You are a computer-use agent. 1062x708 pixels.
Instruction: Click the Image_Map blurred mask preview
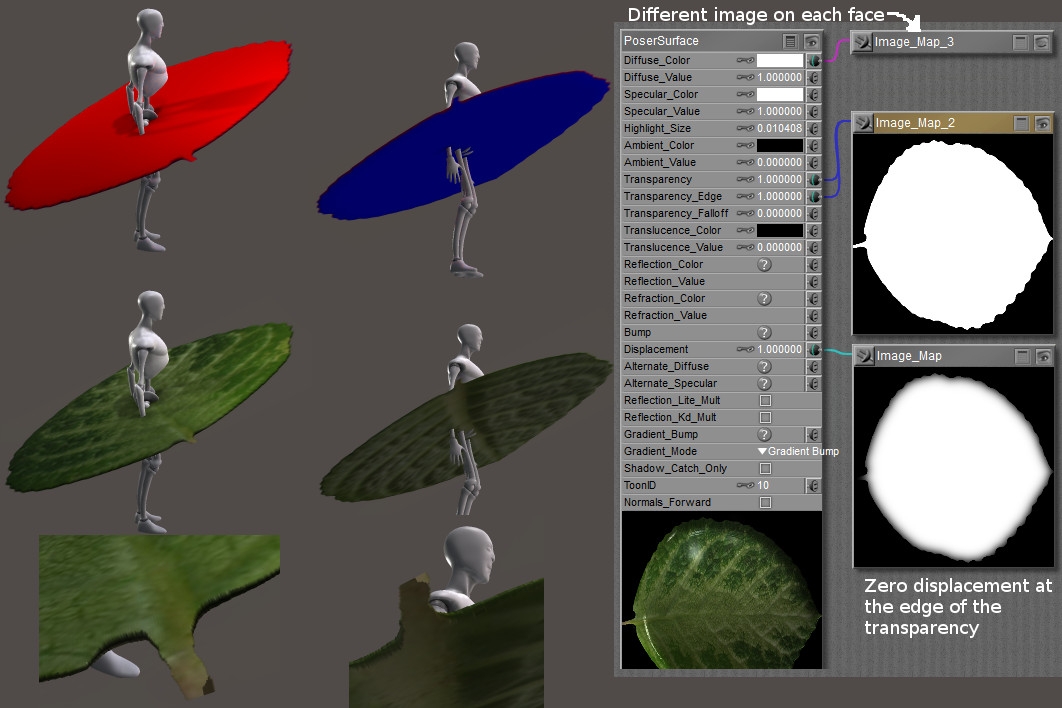coord(954,467)
